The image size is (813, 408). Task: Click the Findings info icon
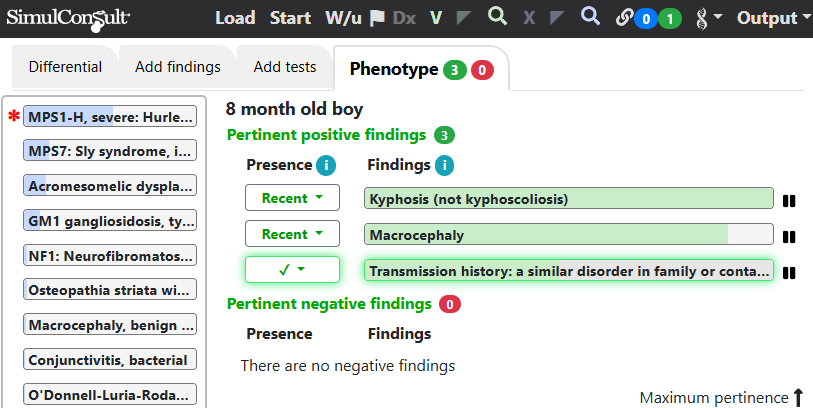444,165
